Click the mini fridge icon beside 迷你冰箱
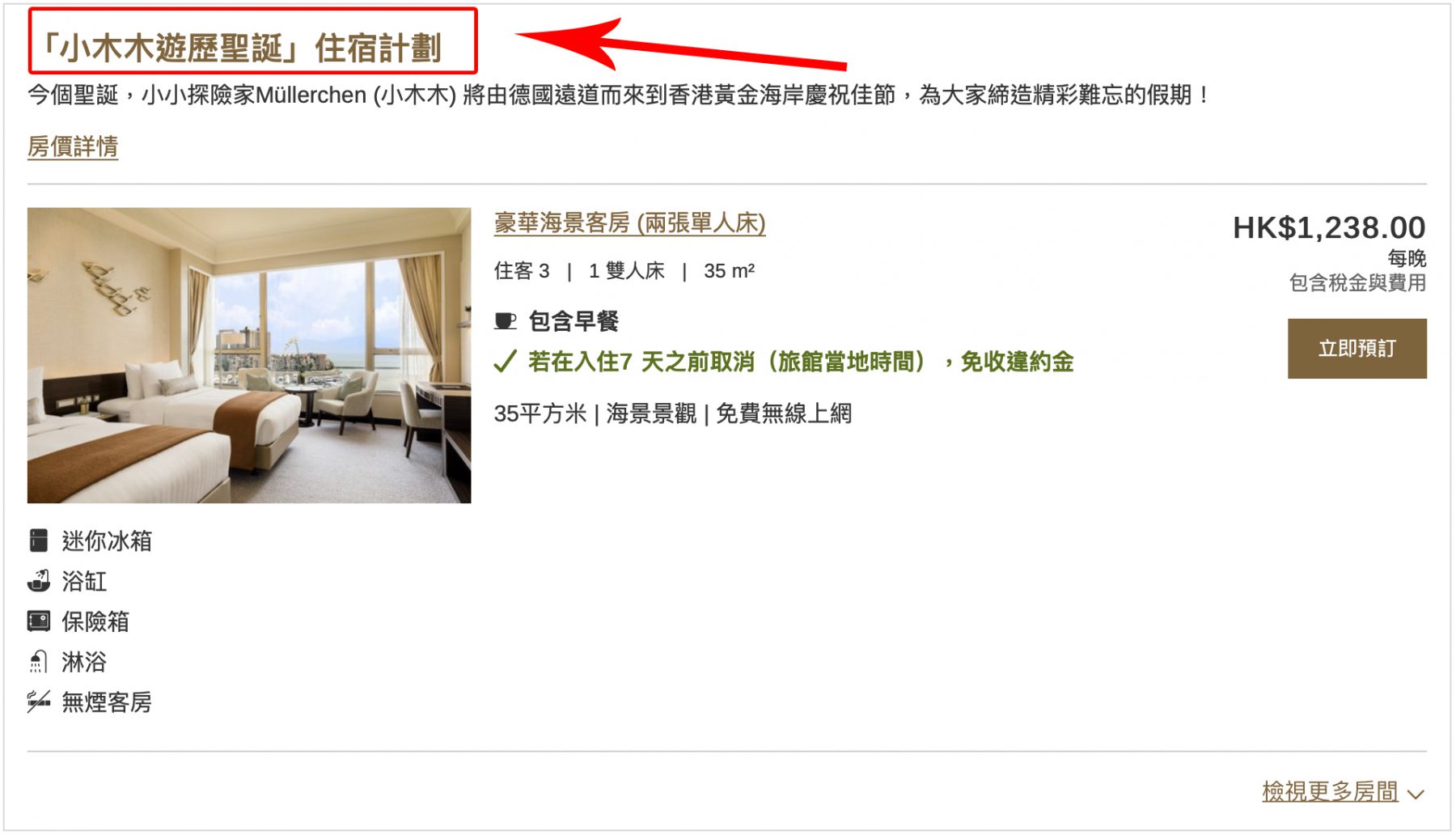The image size is (1456, 835). click(x=39, y=540)
